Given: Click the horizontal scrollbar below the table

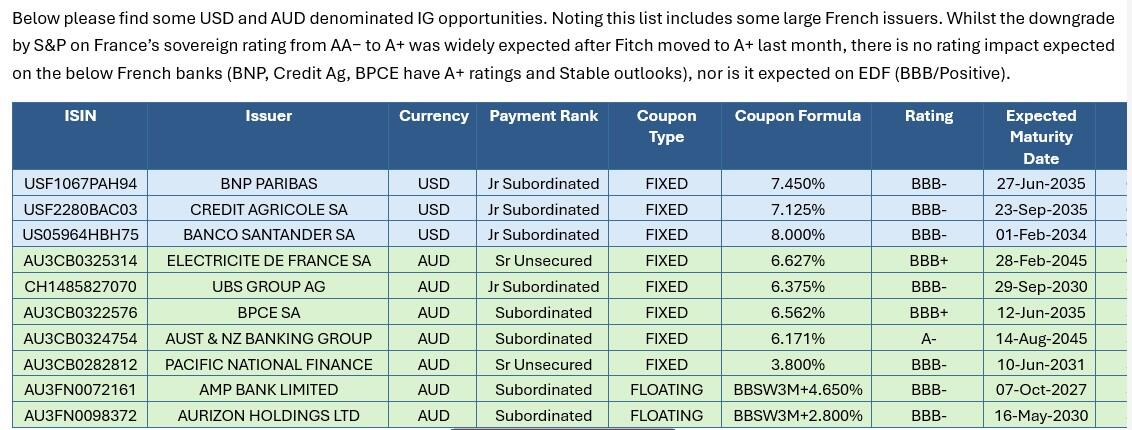Looking at the screenshot, I should (563, 428).
